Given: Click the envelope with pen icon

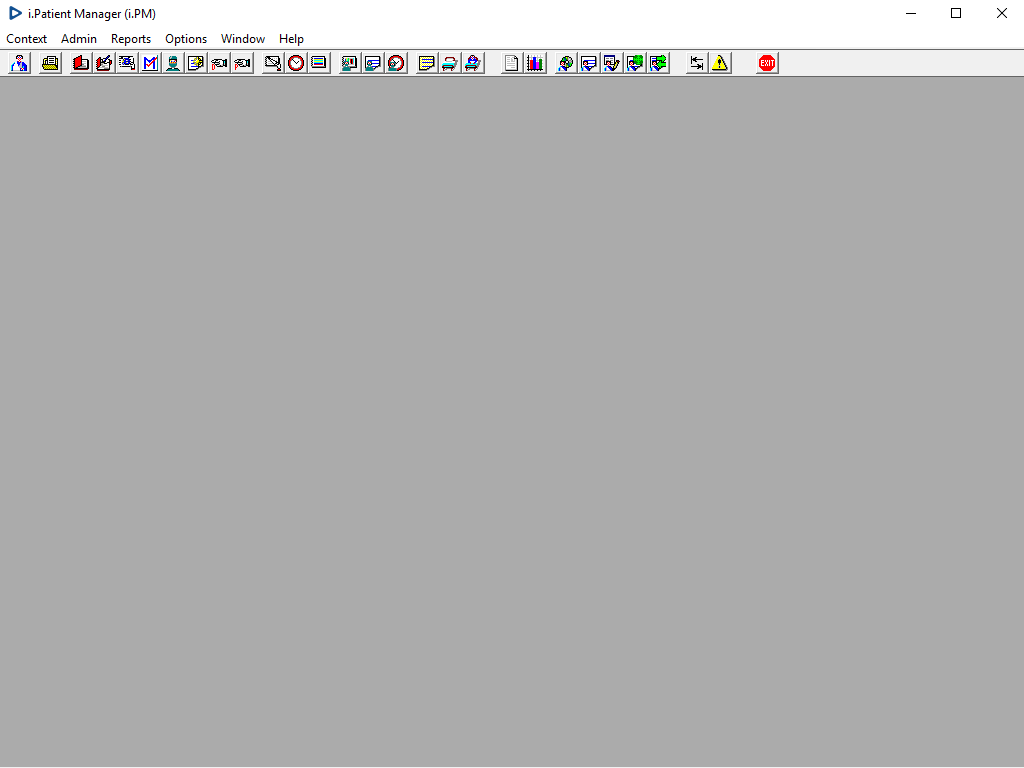Looking at the screenshot, I should point(273,63).
